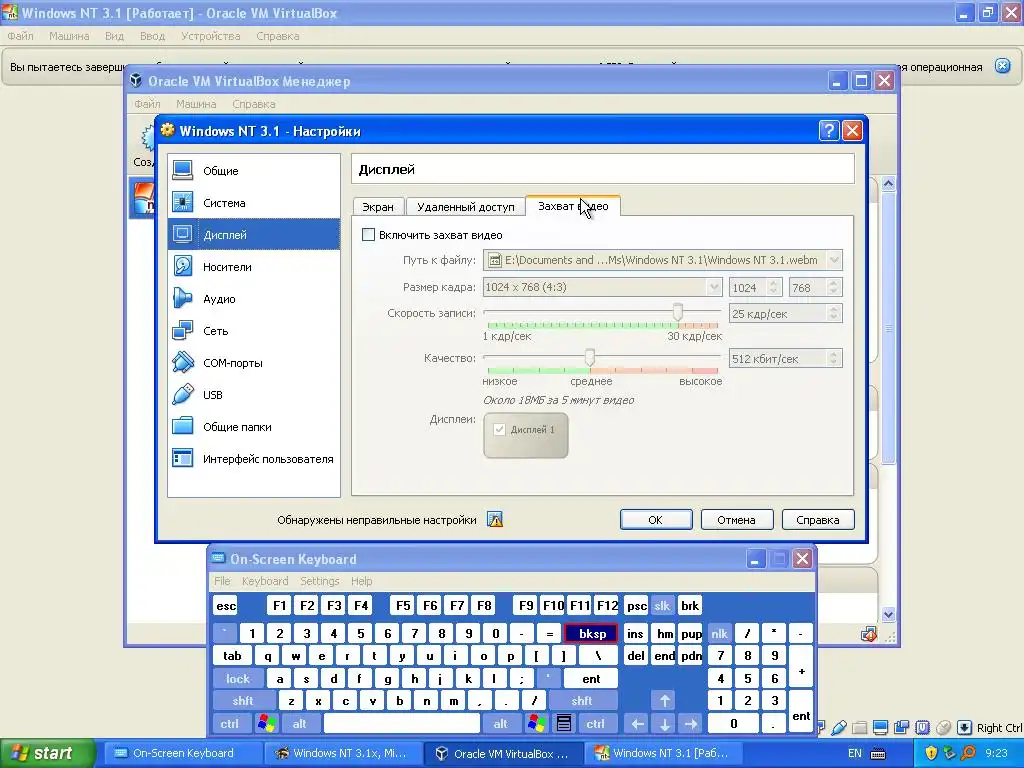Screen dimensions: 1024x768
Task: Click the right arrow key on On-Screen Keyboard
Action: click(x=691, y=723)
